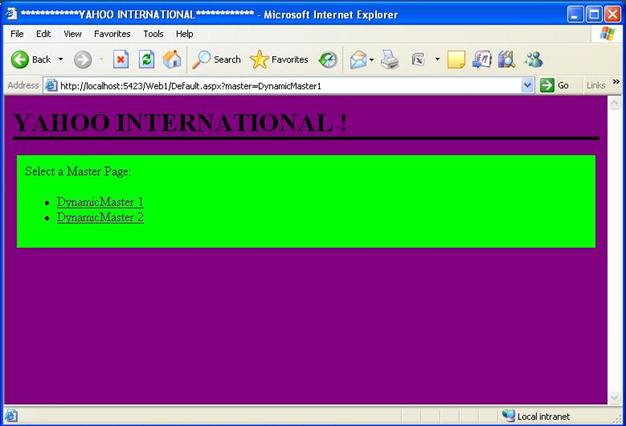Click the page icon in address bar

pyautogui.click(x=51, y=85)
